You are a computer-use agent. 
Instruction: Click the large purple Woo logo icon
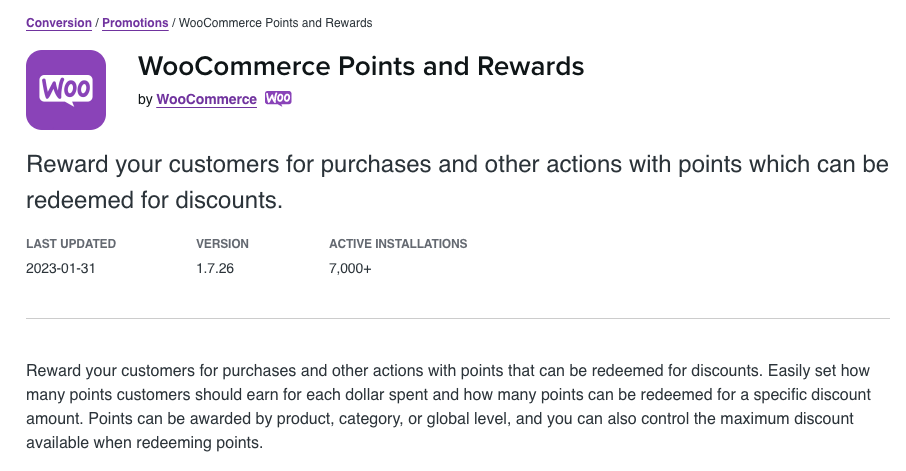tap(66, 90)
